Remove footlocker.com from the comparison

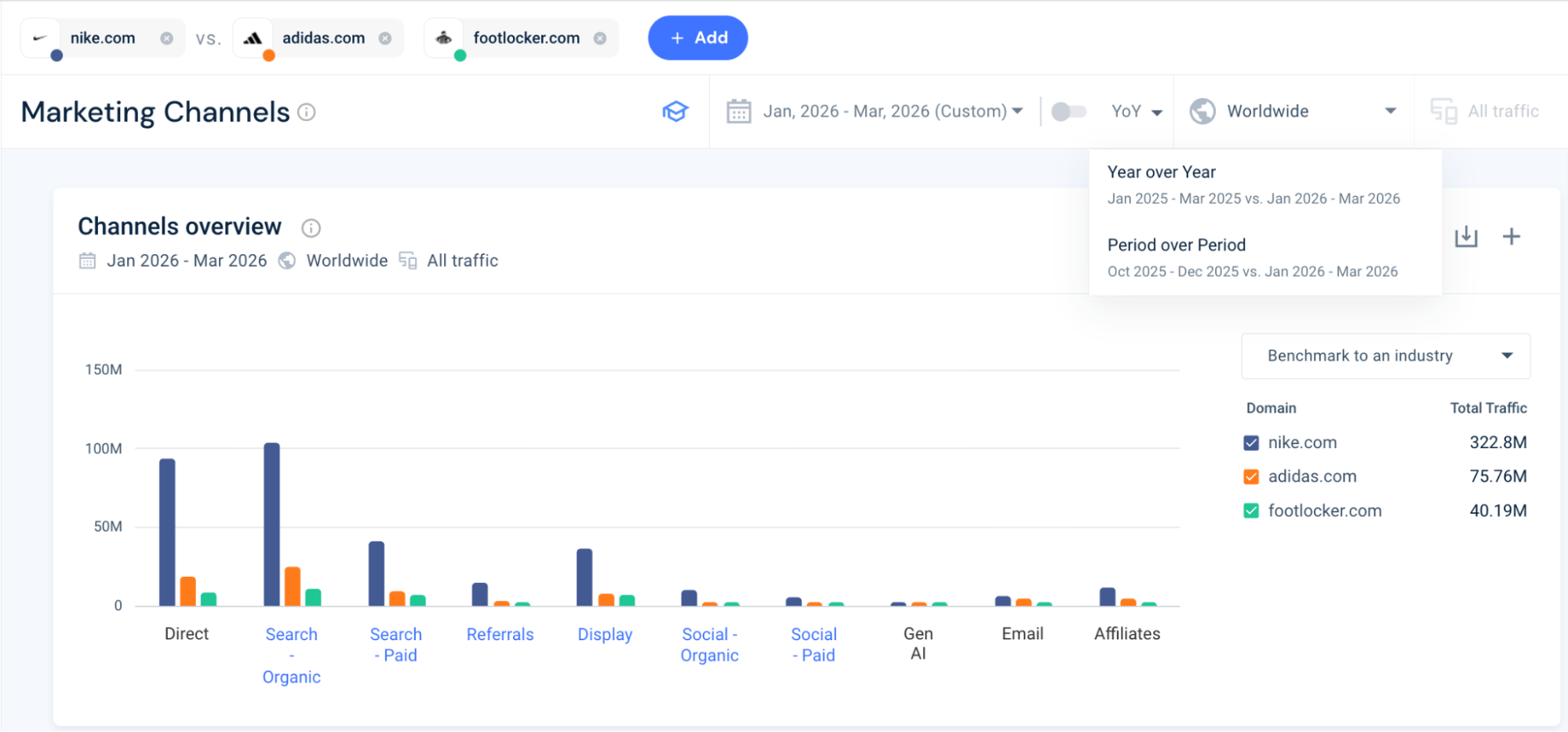point(600,38)
